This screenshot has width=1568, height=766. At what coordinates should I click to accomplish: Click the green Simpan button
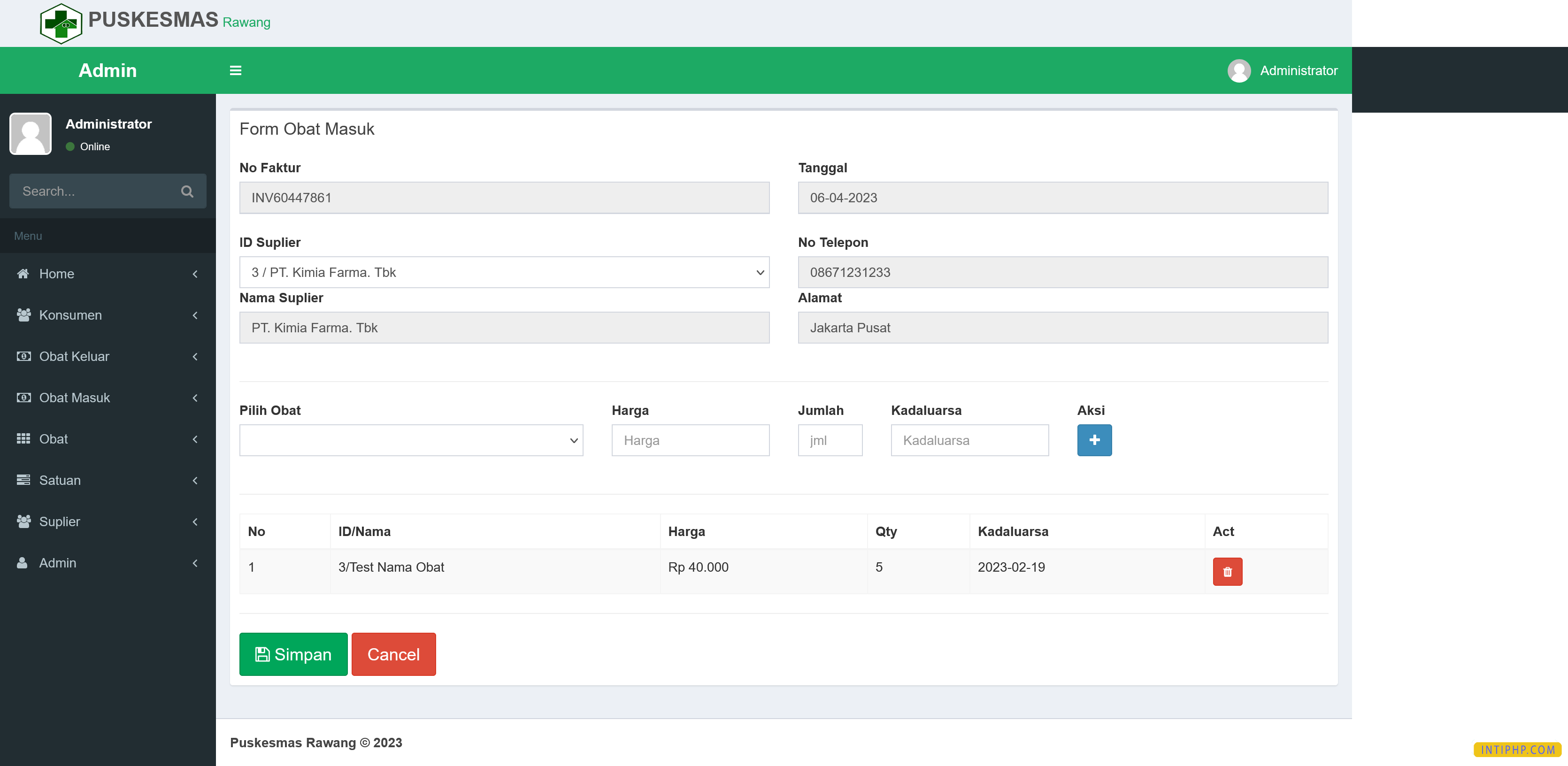click(x=293, y=654)
